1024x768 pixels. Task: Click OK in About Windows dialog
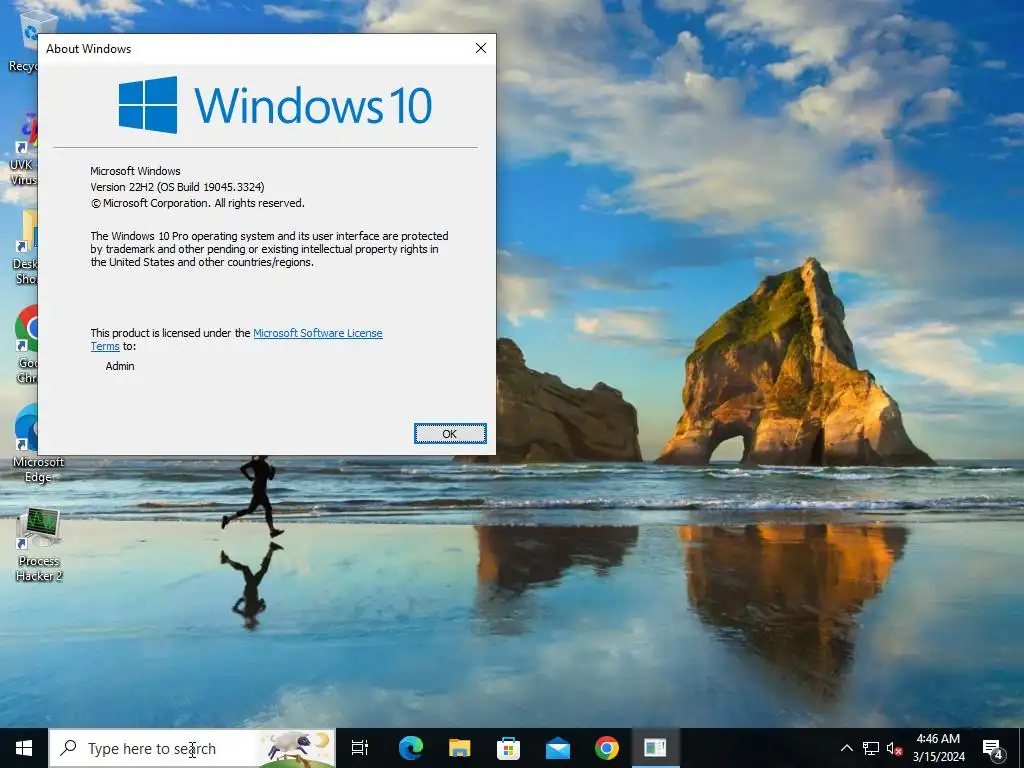450,434
